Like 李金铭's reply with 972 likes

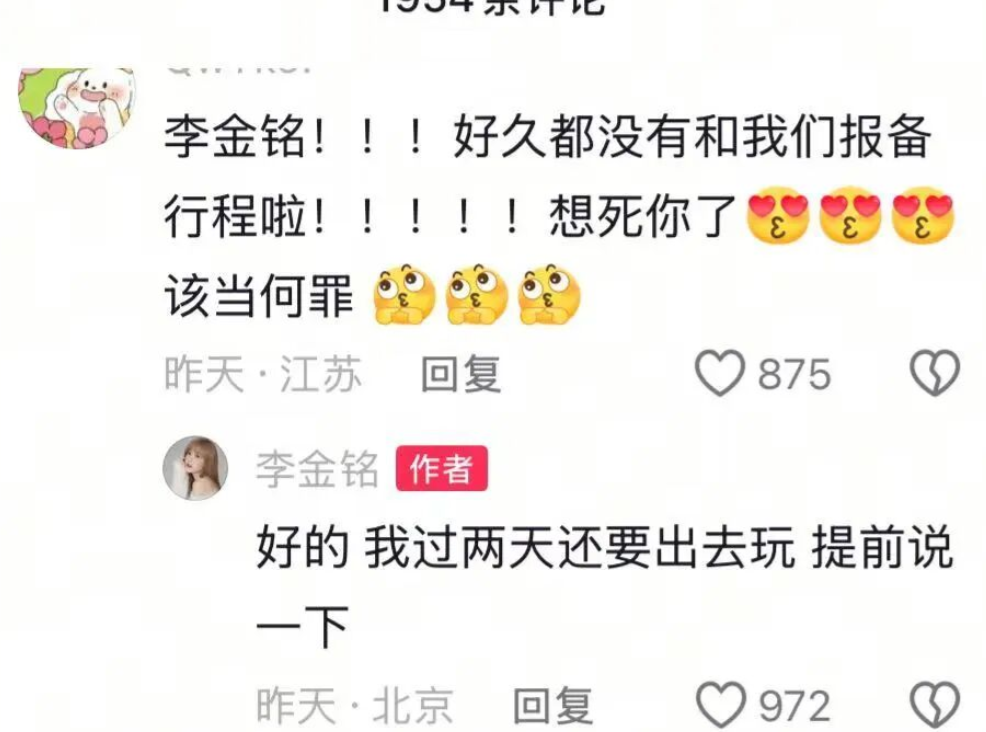point(721,704)
